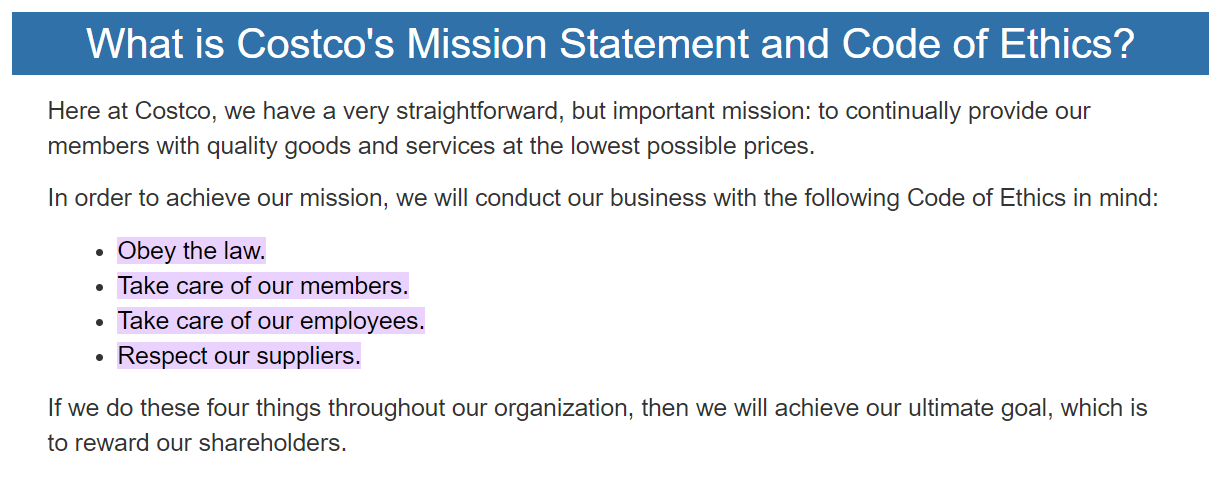Click the bullet point before "Obey the law"
Screen dimensions: 1227x490
click(99, 252)
